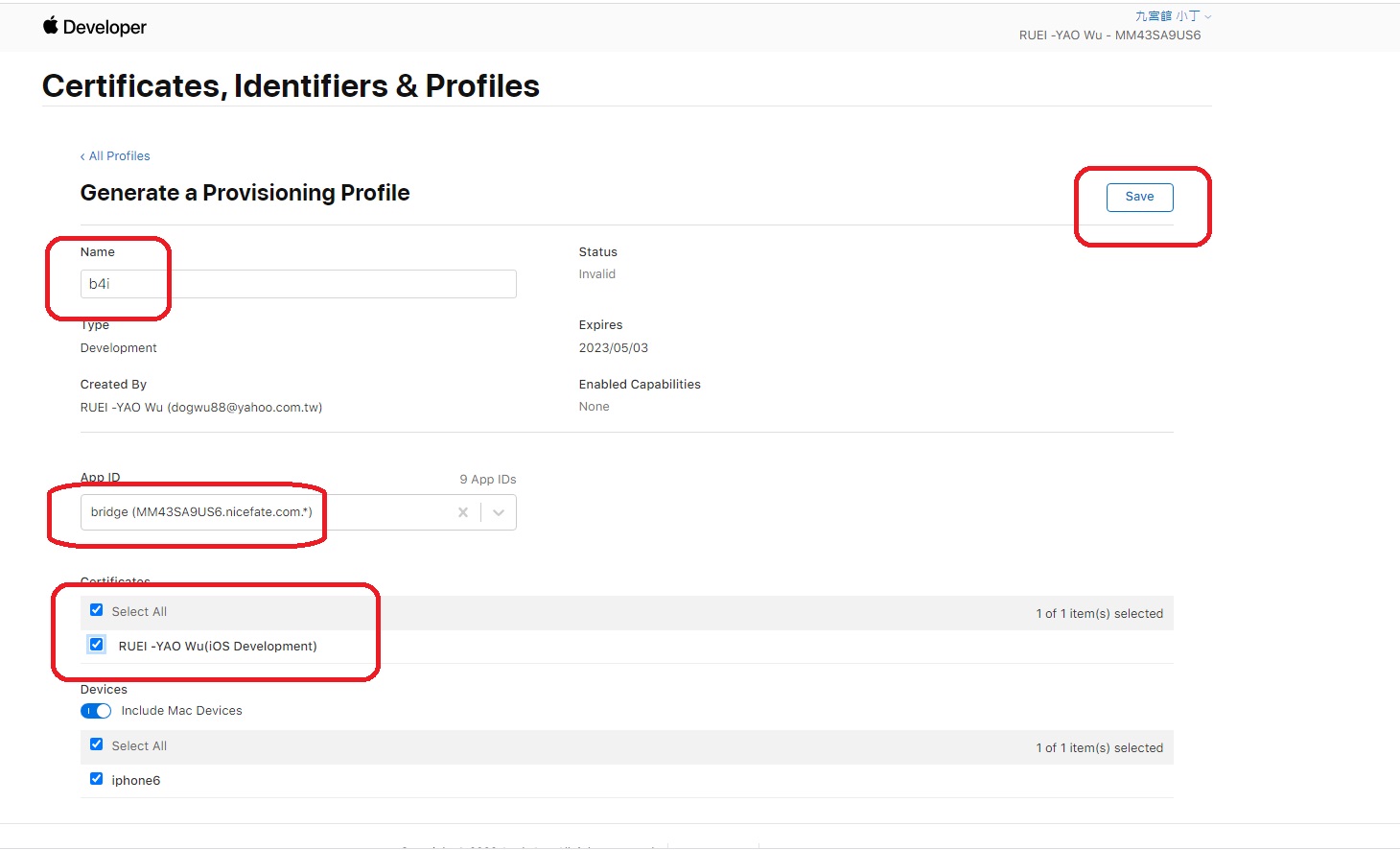Click the Generate a Provisioning Profile title
This screenshot has width=1400, height=850.
pos(245,193)
